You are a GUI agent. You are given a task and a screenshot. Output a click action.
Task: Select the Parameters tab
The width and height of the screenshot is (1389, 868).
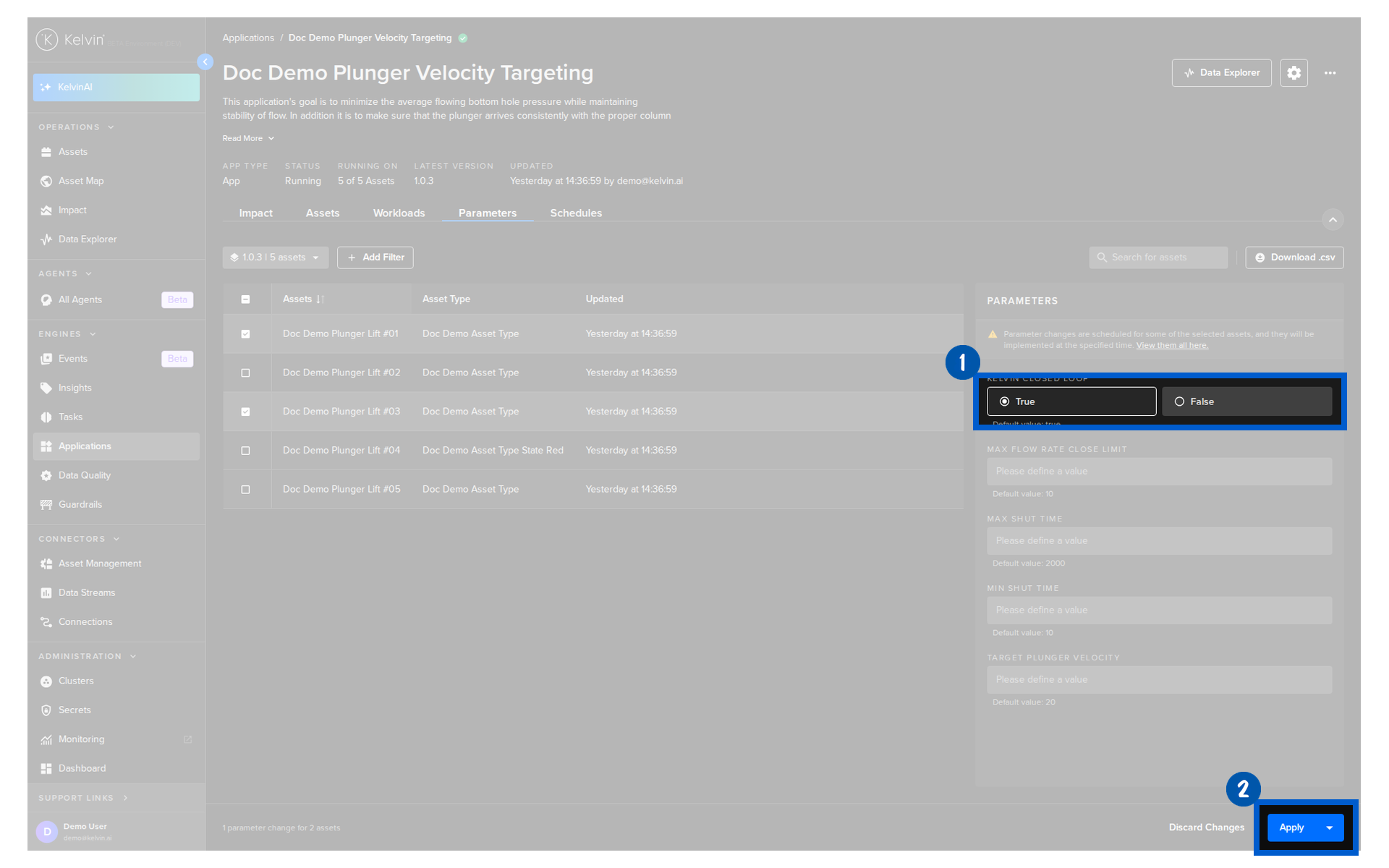click(x=488, y=213)
